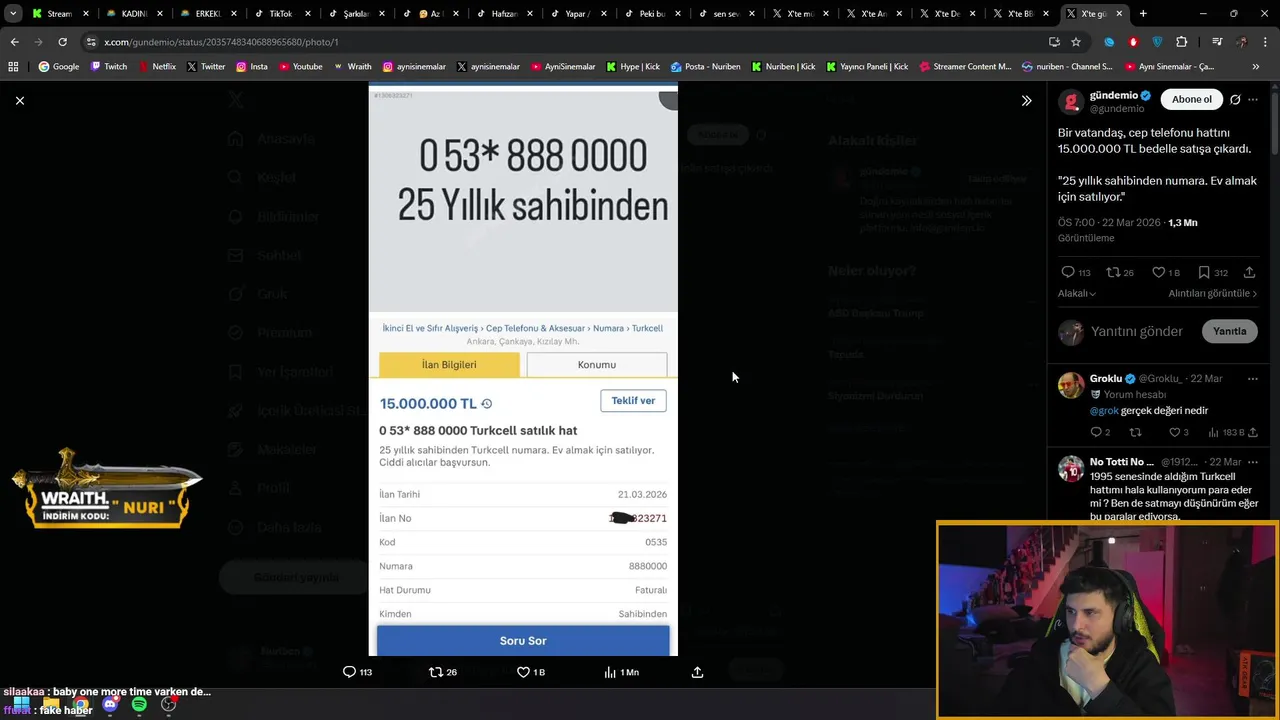Expand the Alakalı sort dropdown
This screenshot has height=720, width=1280.
pos(1077,293)
